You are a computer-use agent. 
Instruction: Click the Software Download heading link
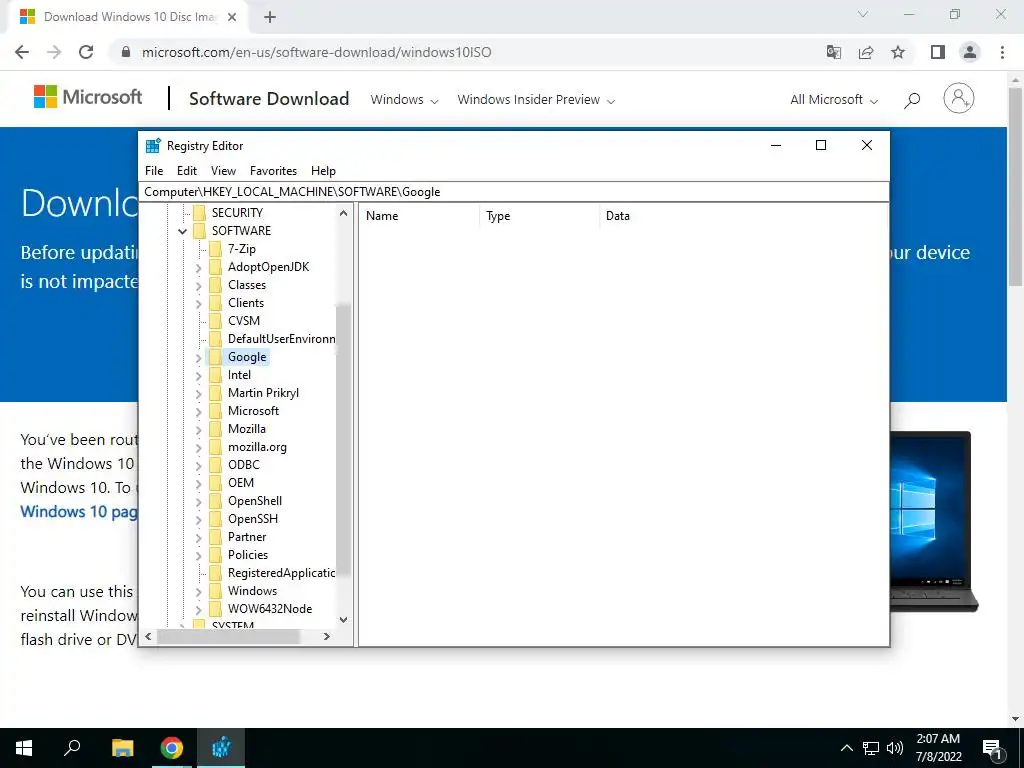click(x=269, y=99)
